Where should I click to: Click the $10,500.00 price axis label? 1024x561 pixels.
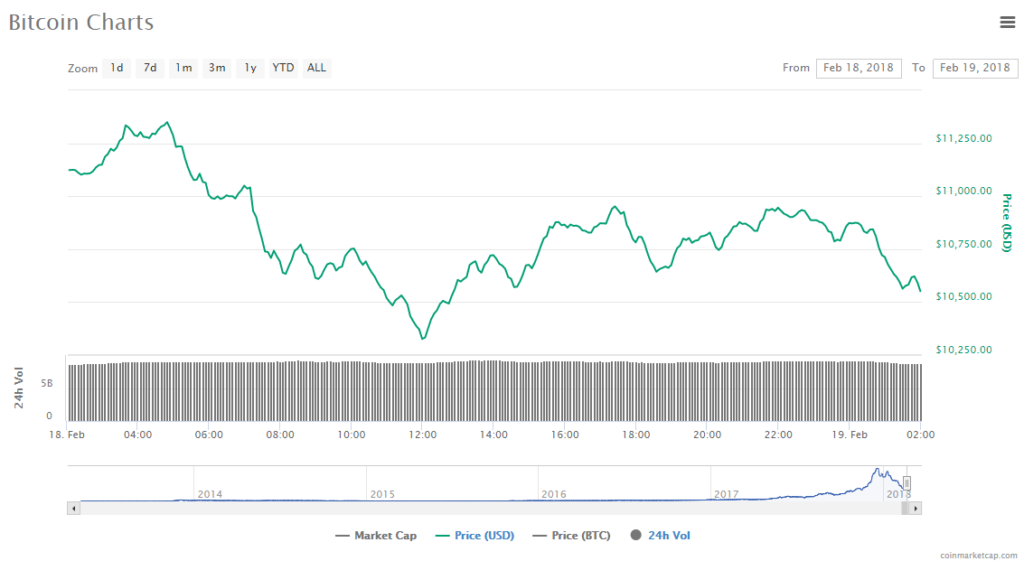(x=963, y=297)
